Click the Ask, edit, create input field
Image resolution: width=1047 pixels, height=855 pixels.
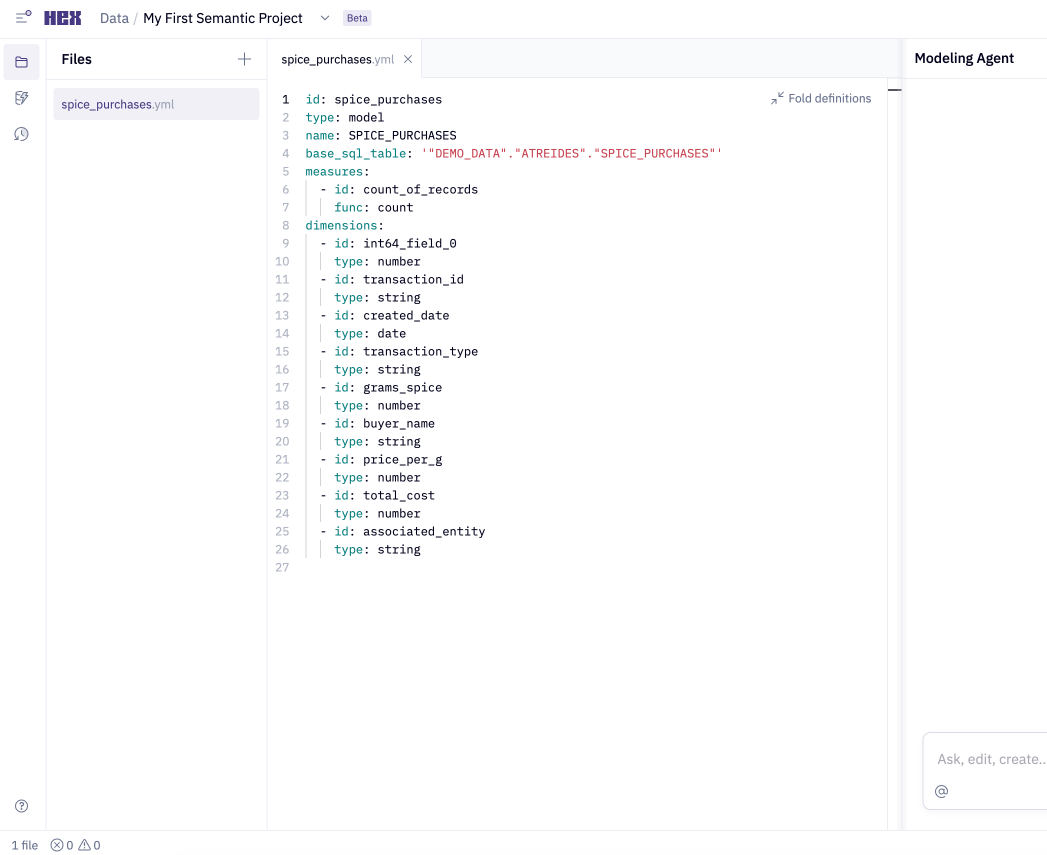point(990,759)
